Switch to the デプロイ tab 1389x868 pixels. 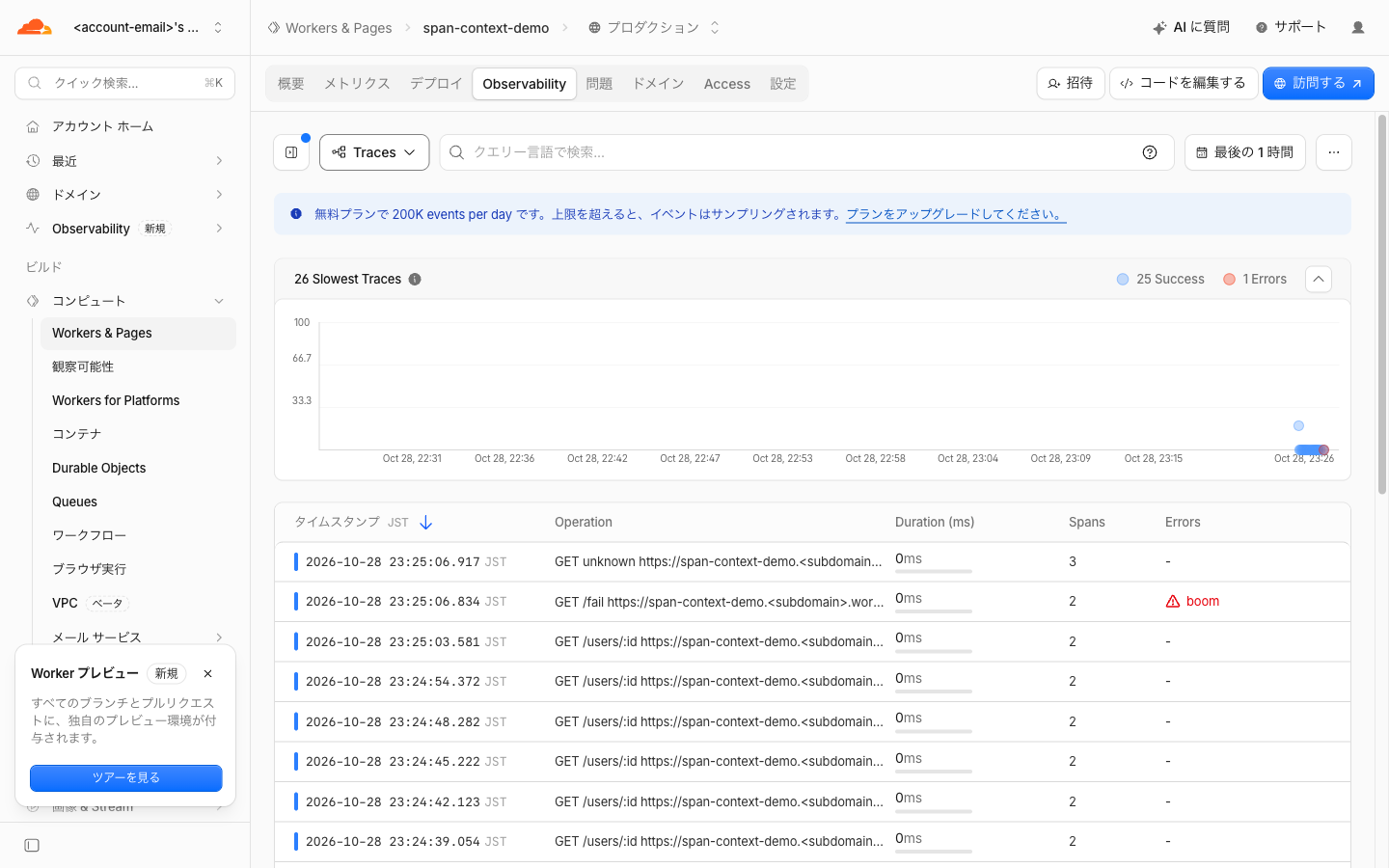[436, 84]
